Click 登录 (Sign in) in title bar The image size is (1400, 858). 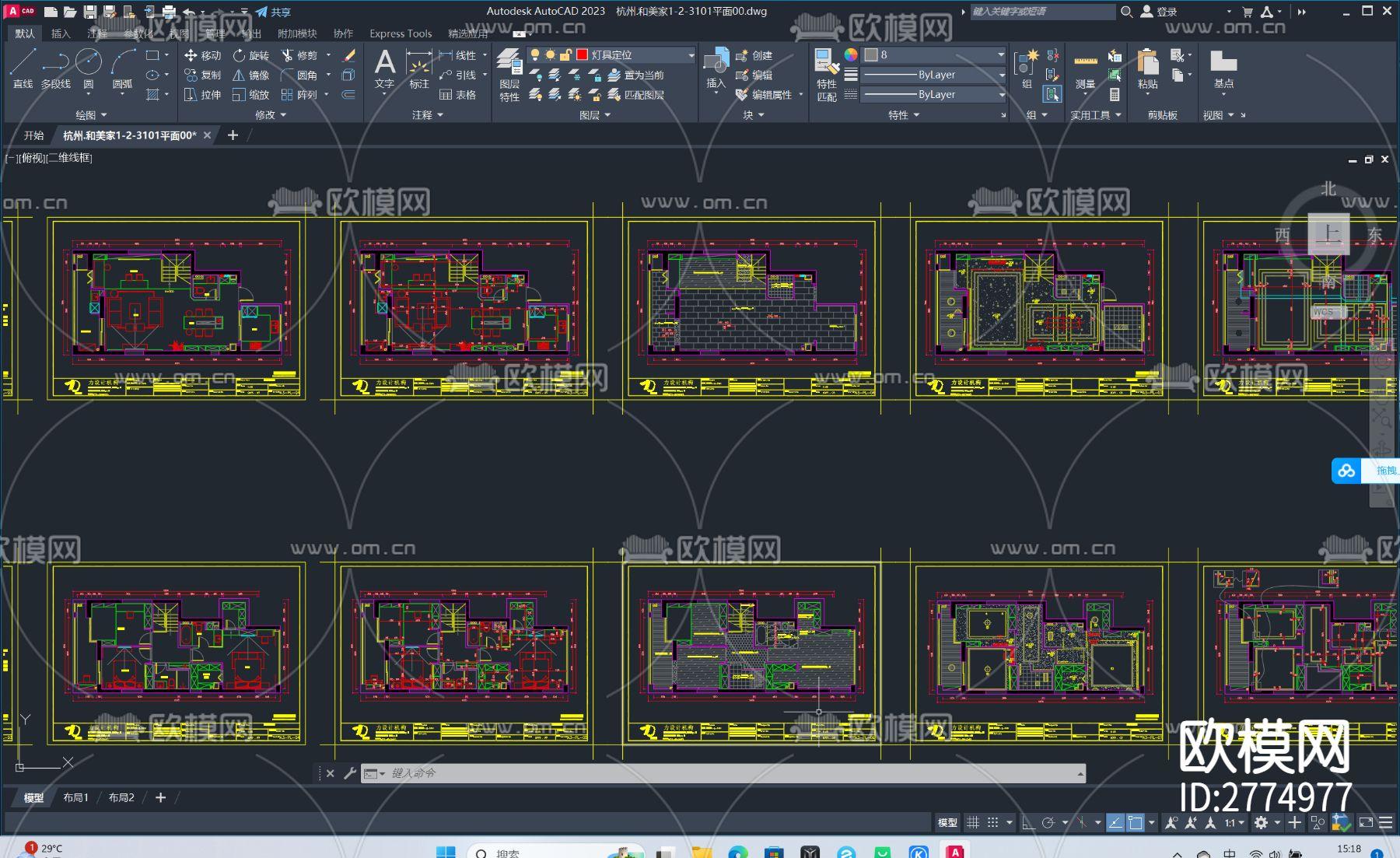(1159, 12)
